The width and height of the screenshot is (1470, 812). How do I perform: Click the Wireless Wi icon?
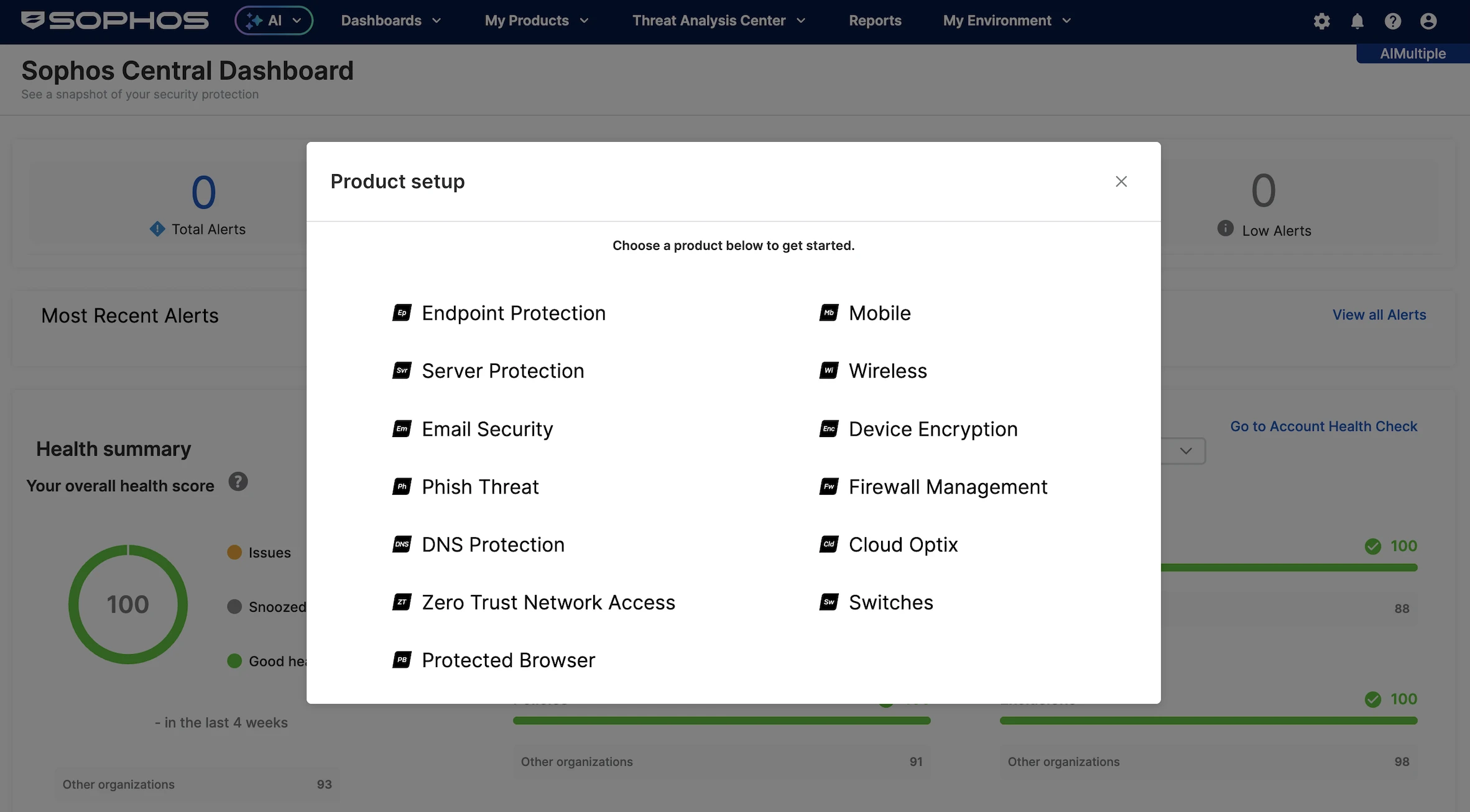(x=829, y=371)
